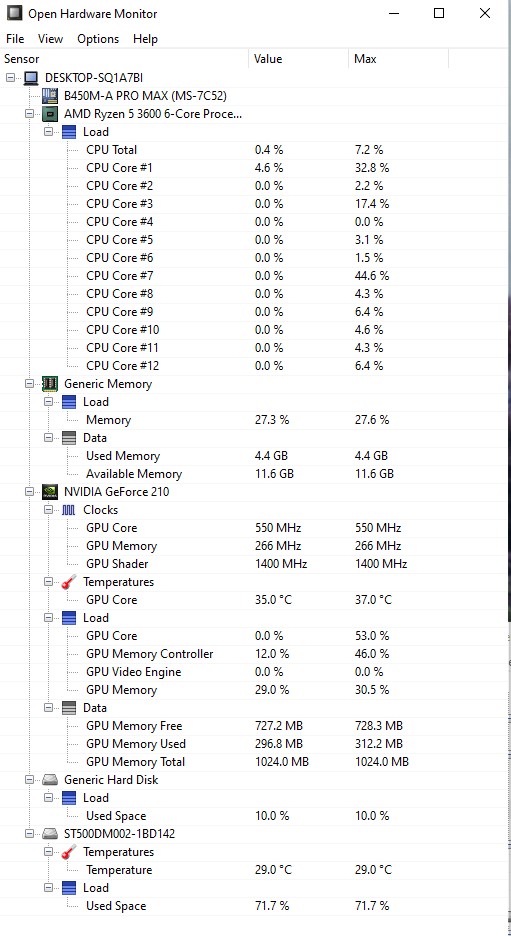
Task: Click the Max column header
Action: (x=398, y=59)
